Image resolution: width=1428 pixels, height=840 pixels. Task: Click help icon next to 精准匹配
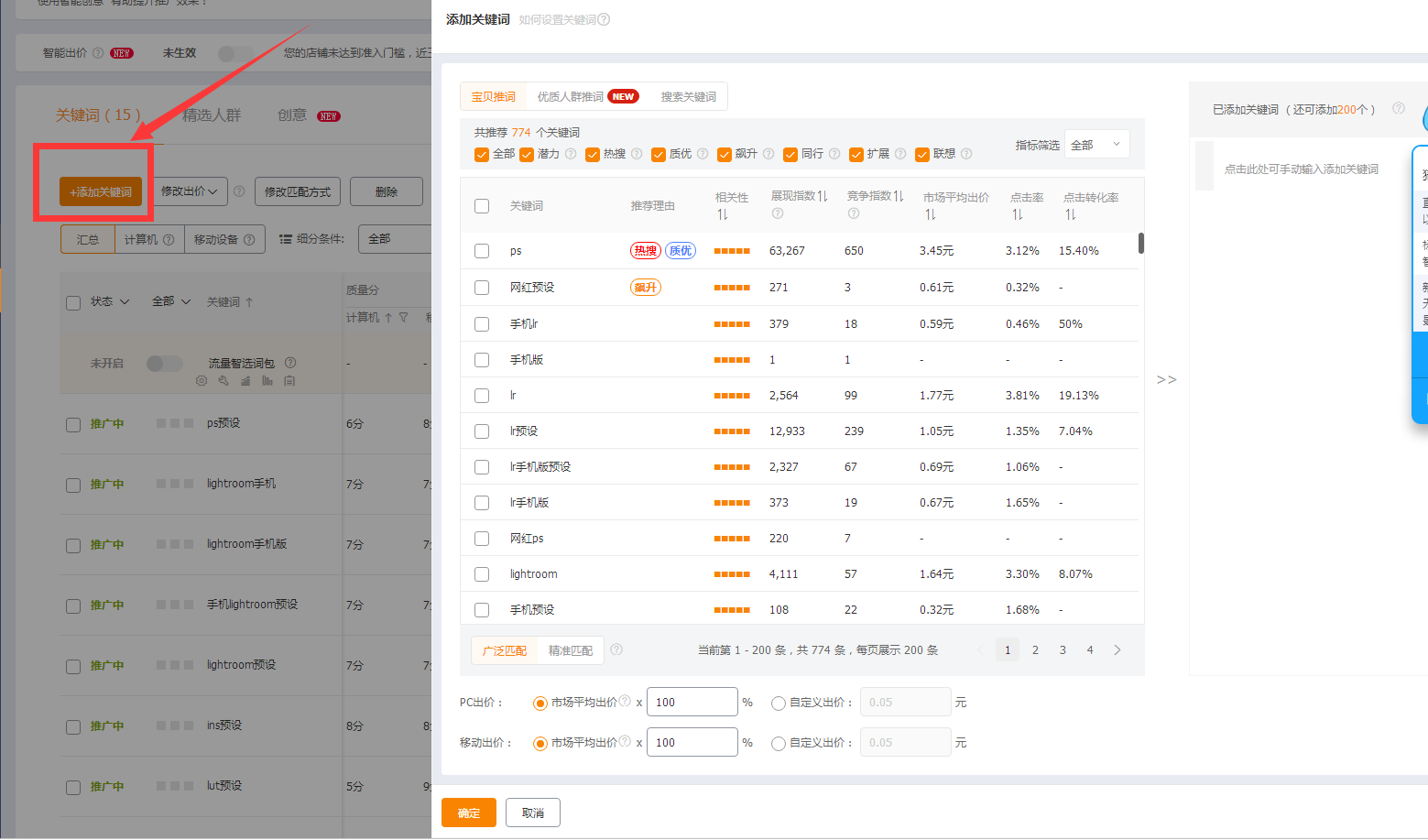(616, 649)
